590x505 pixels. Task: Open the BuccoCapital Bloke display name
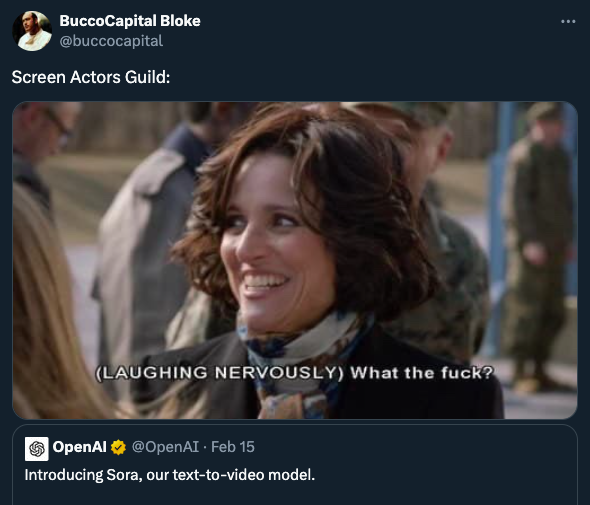130,21
